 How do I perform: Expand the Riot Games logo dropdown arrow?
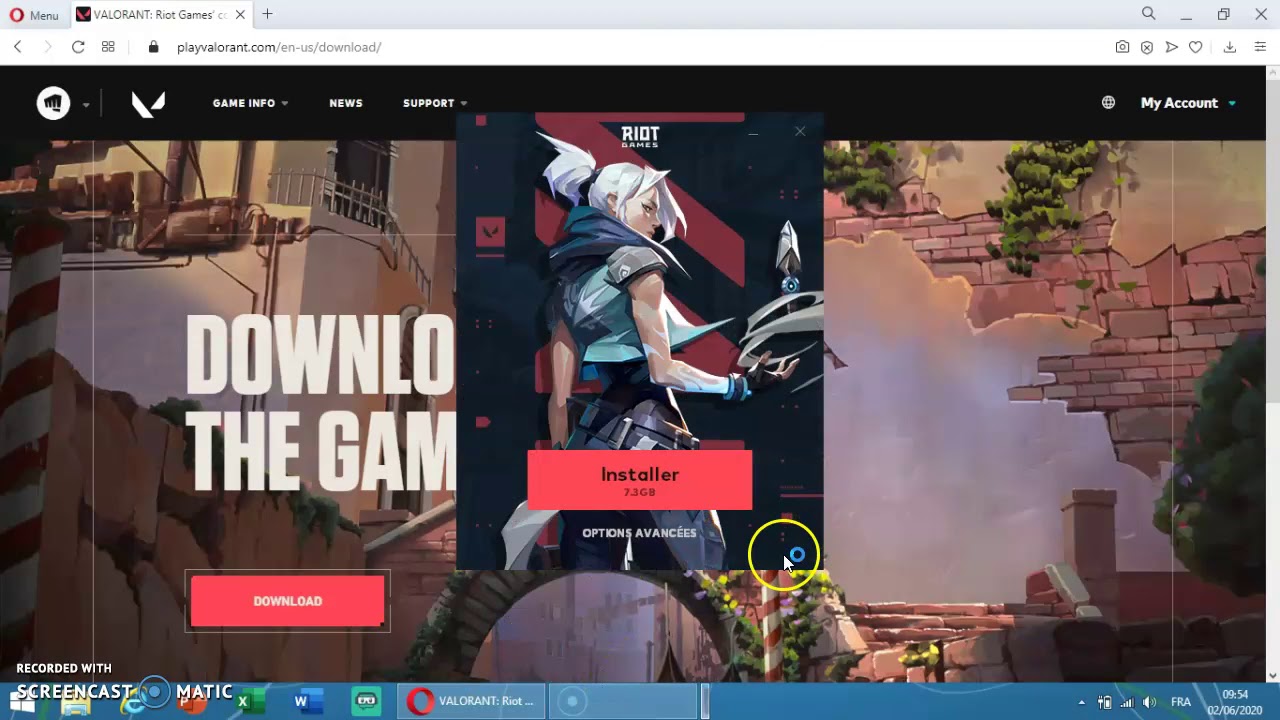click(86, 104)
